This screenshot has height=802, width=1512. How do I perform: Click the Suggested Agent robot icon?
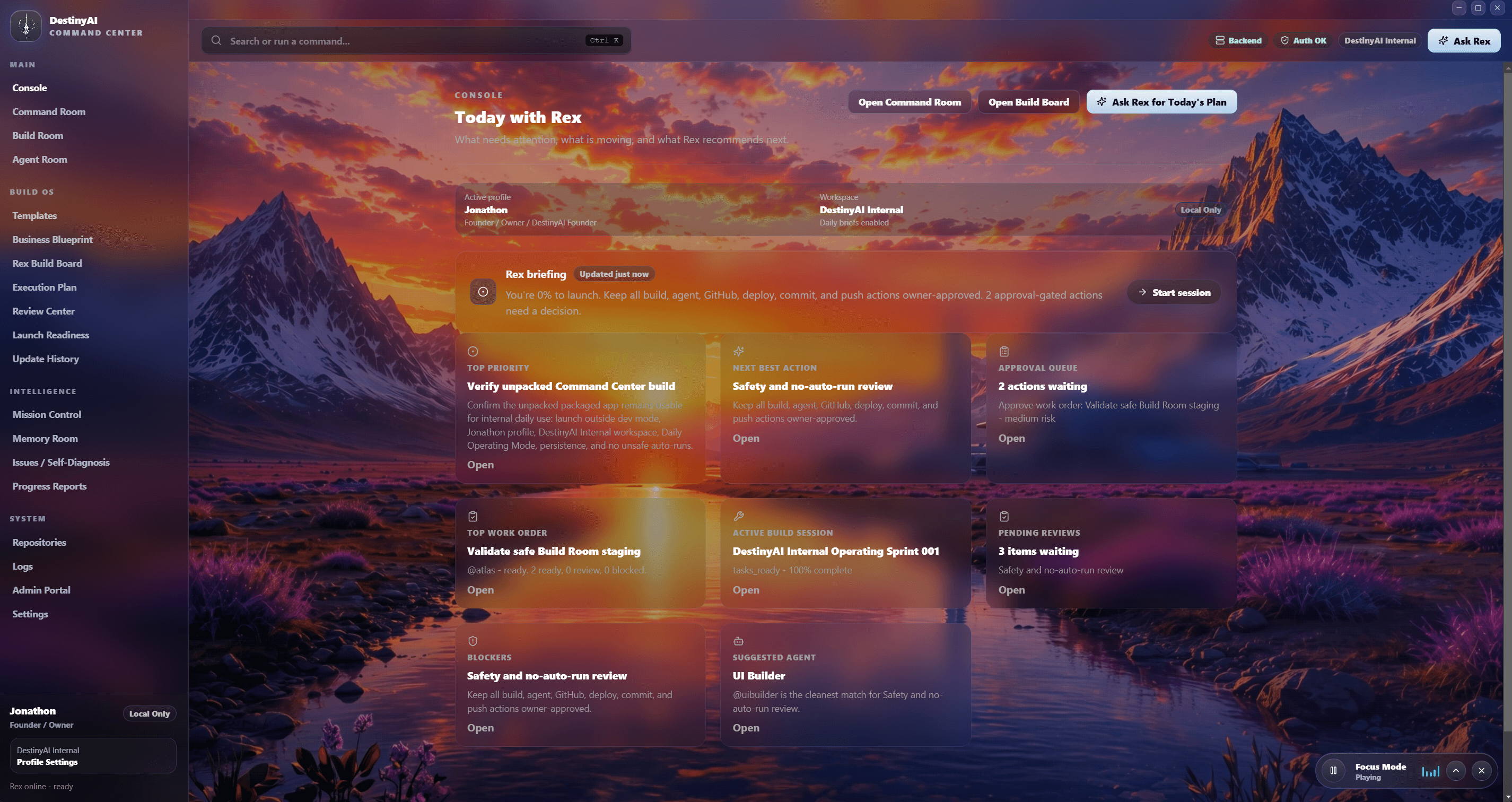click(x=738, y=641)
